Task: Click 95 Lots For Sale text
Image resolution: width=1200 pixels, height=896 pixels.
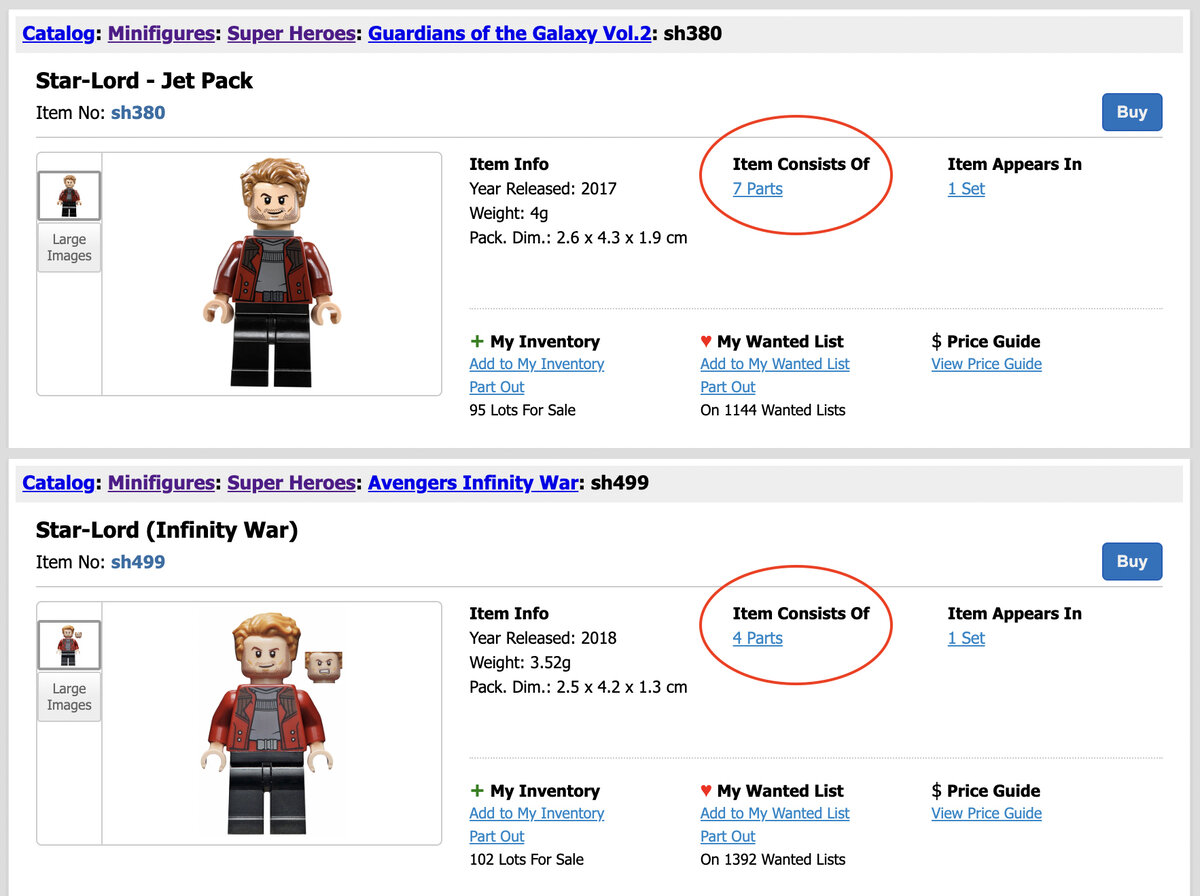Action: [x=522, y=410]
